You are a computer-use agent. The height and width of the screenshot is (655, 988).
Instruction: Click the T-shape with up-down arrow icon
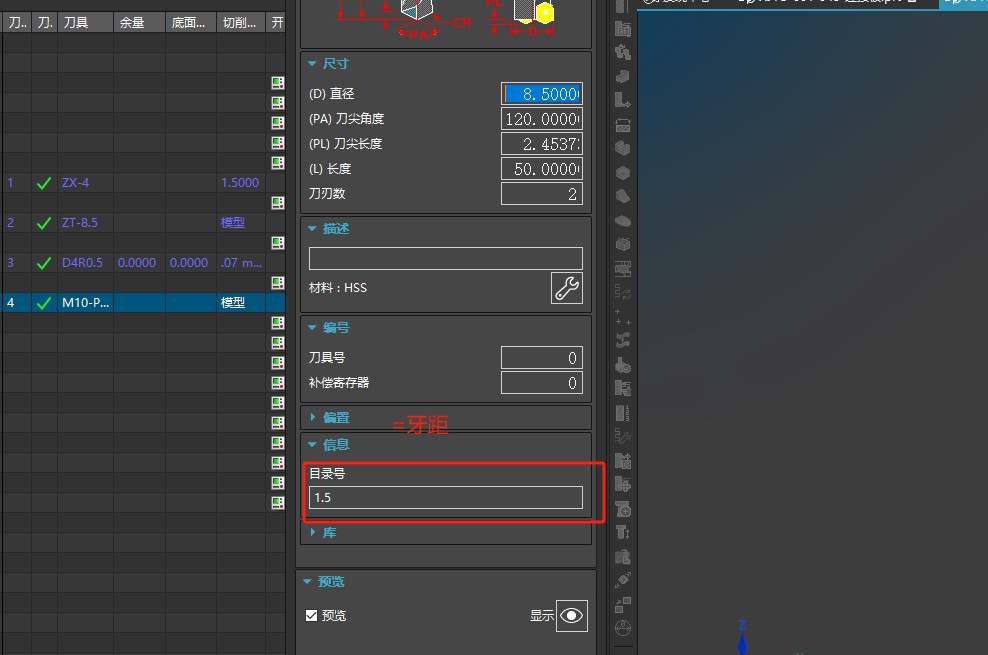(x=623, y=533)
